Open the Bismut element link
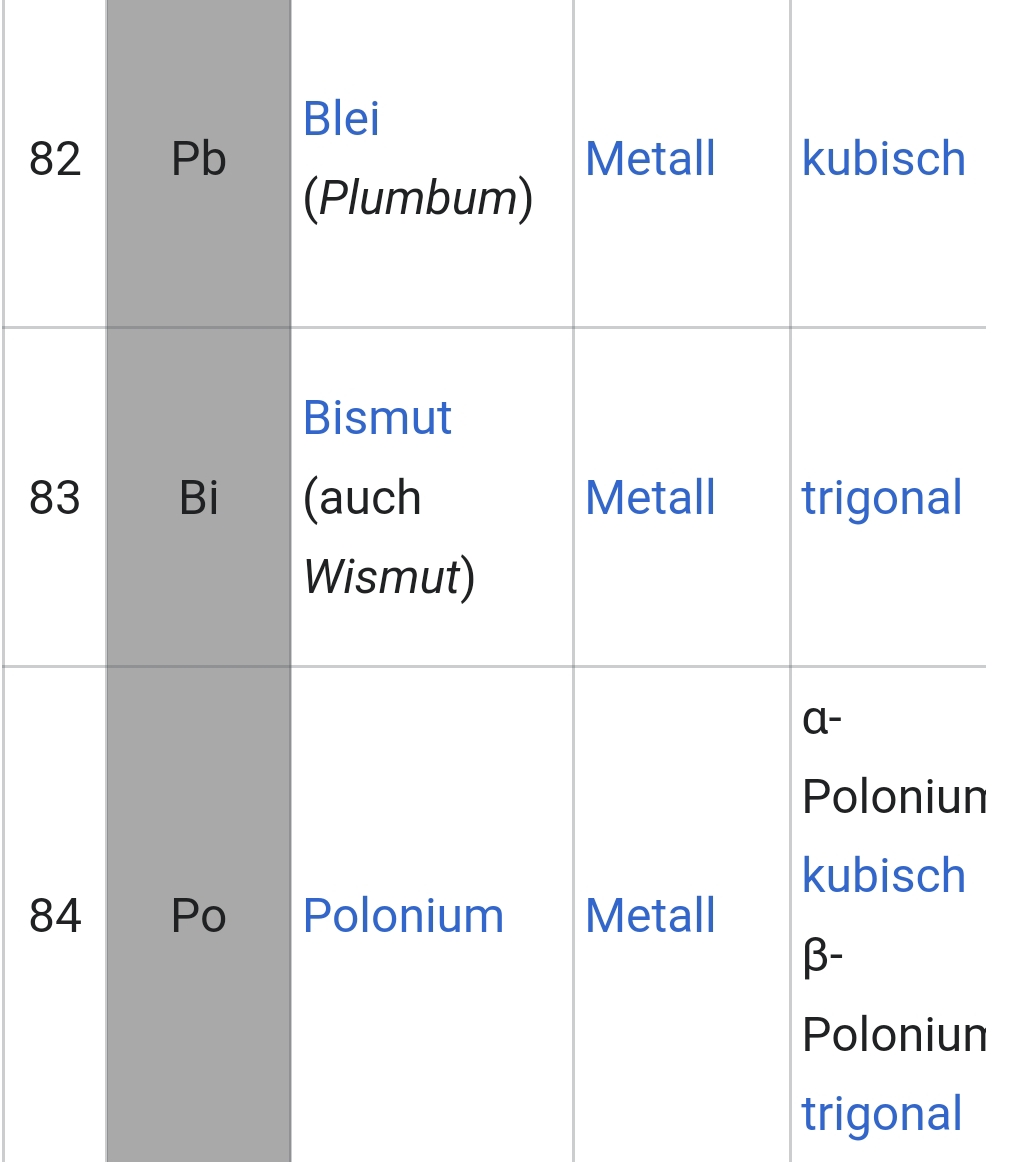The image size is (1034, 1162). pyautogui.click(x=377, y=417)
